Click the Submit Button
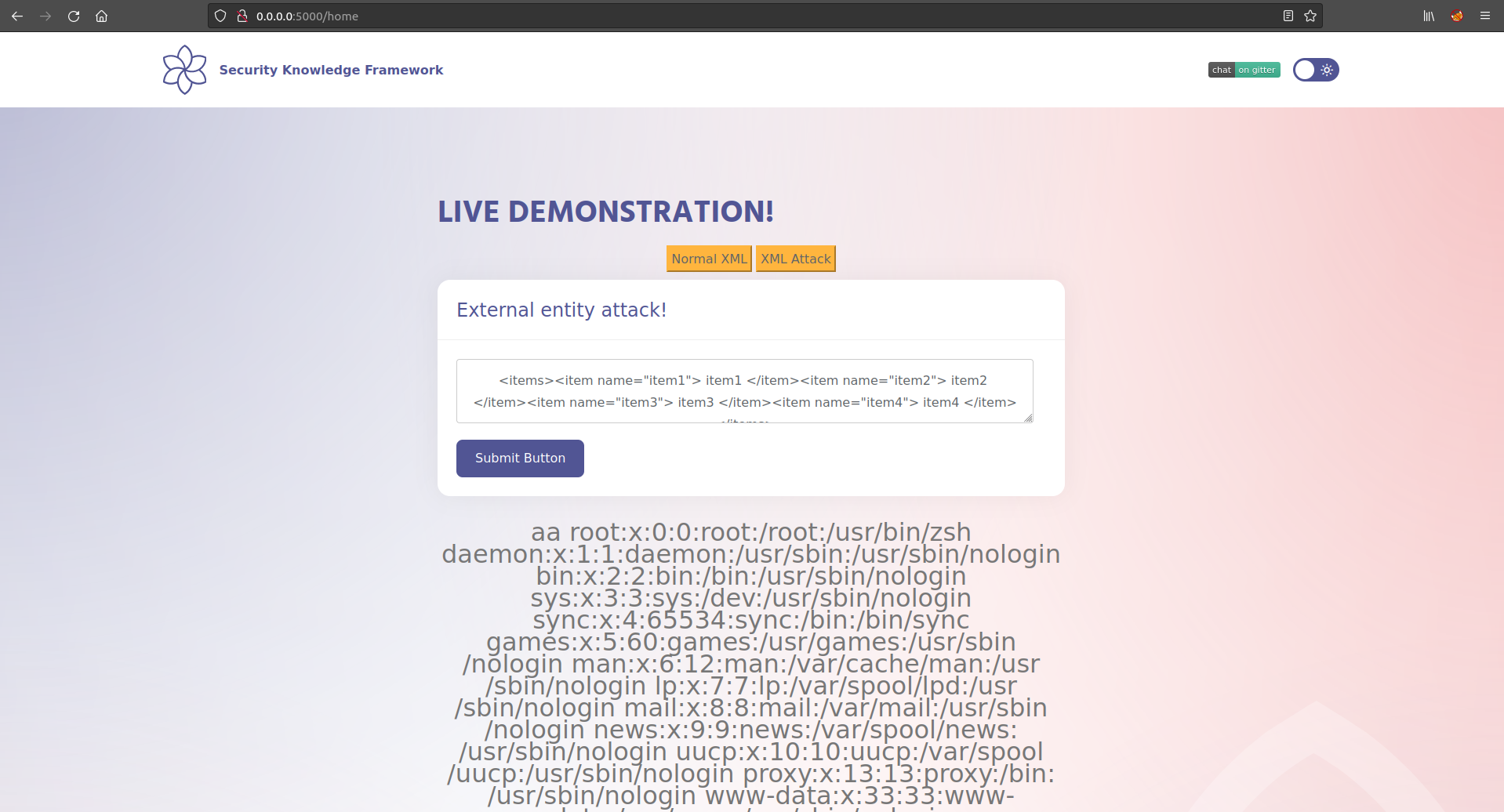This screenshot has width=1504, height=812. point(520,459)
